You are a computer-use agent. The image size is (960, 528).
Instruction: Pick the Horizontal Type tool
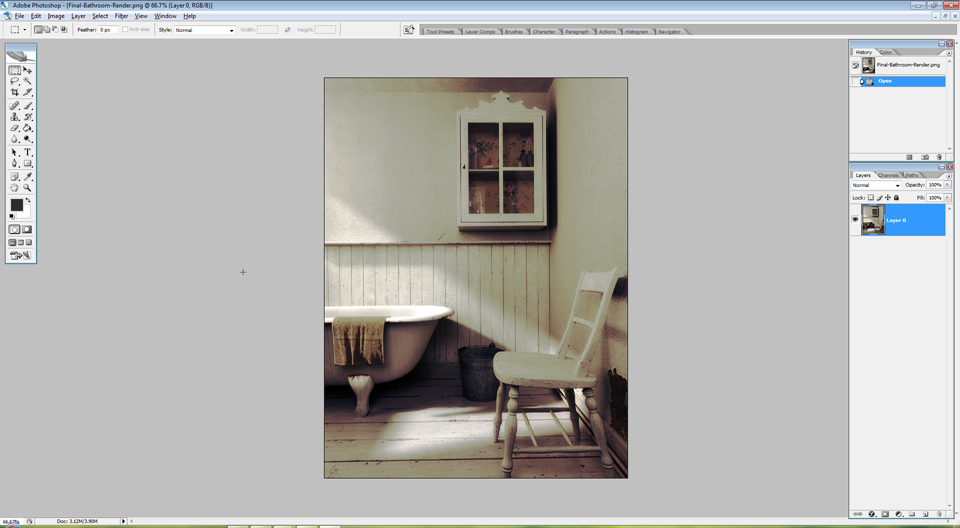coord(28,152)
